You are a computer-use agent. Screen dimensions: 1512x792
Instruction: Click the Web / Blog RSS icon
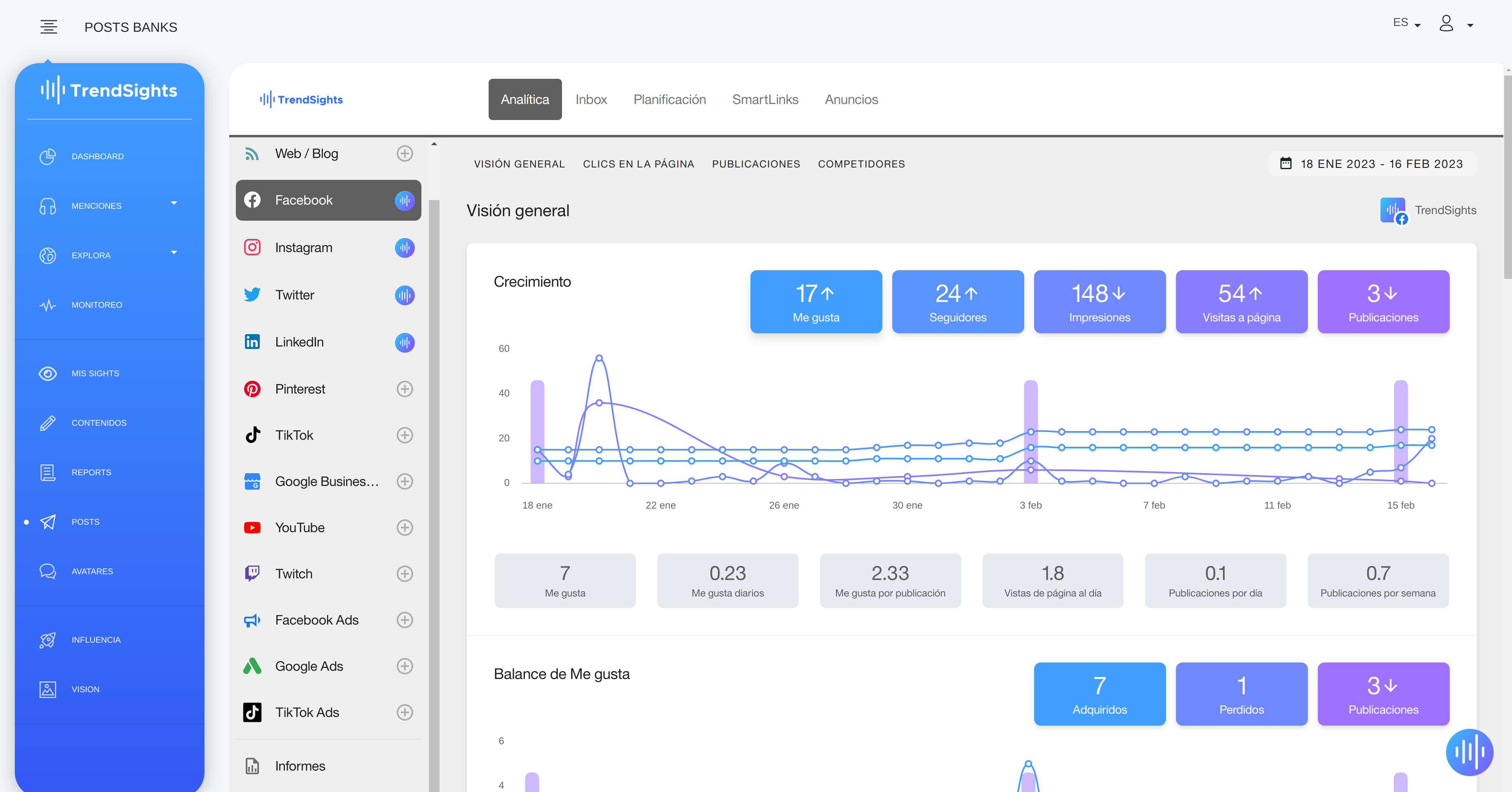click(x=252, y=154)
